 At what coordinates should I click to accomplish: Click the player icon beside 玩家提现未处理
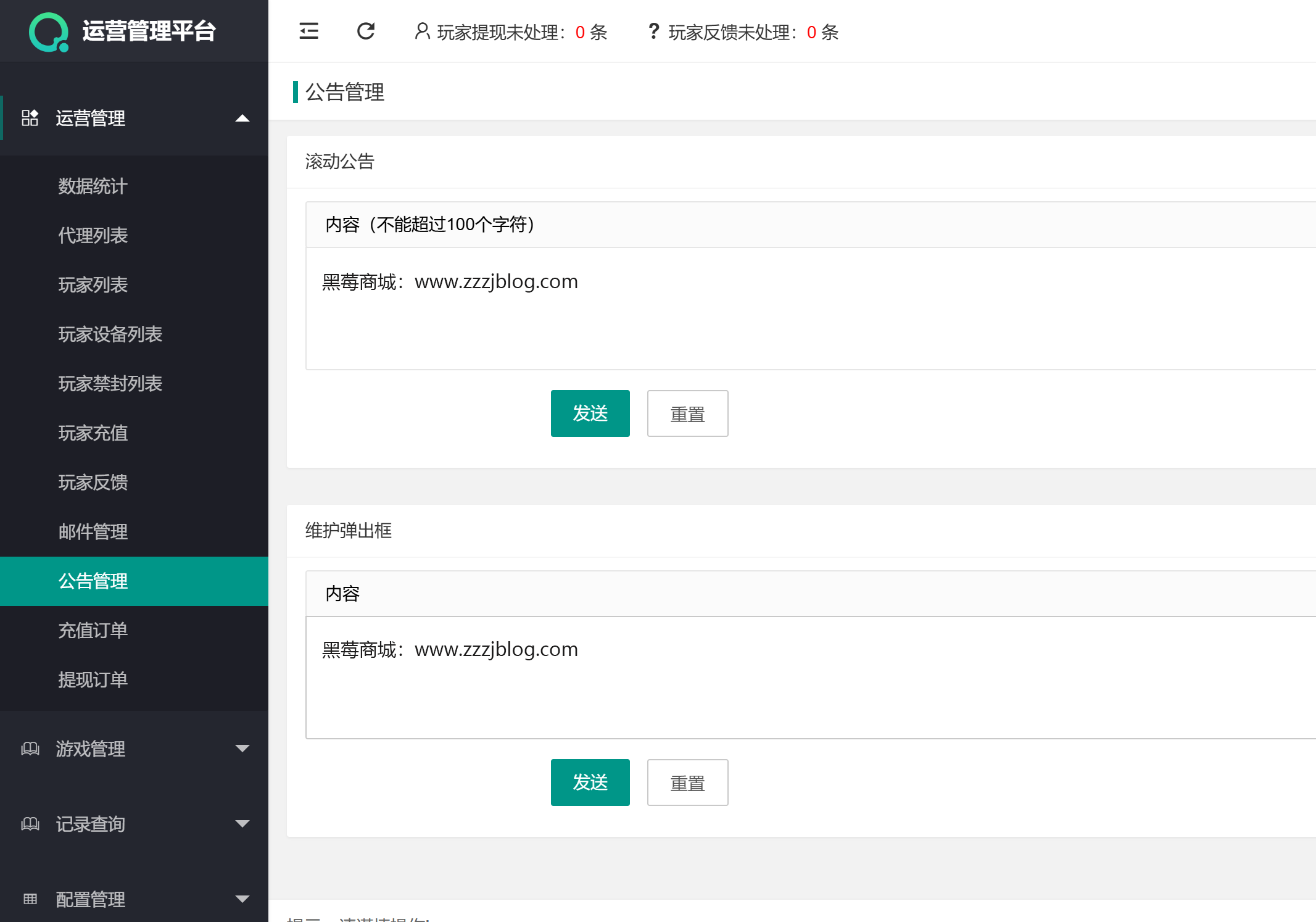click(x=421, y=31)
